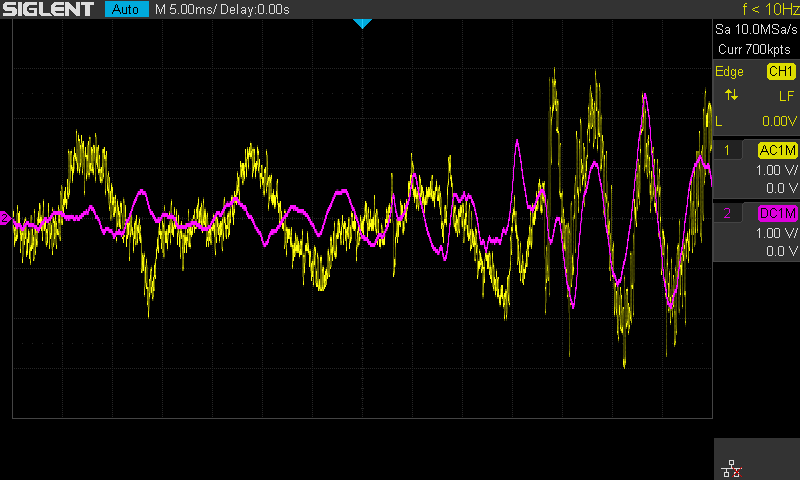Click the 0.0 V offset under DC1M

(781, 251)
